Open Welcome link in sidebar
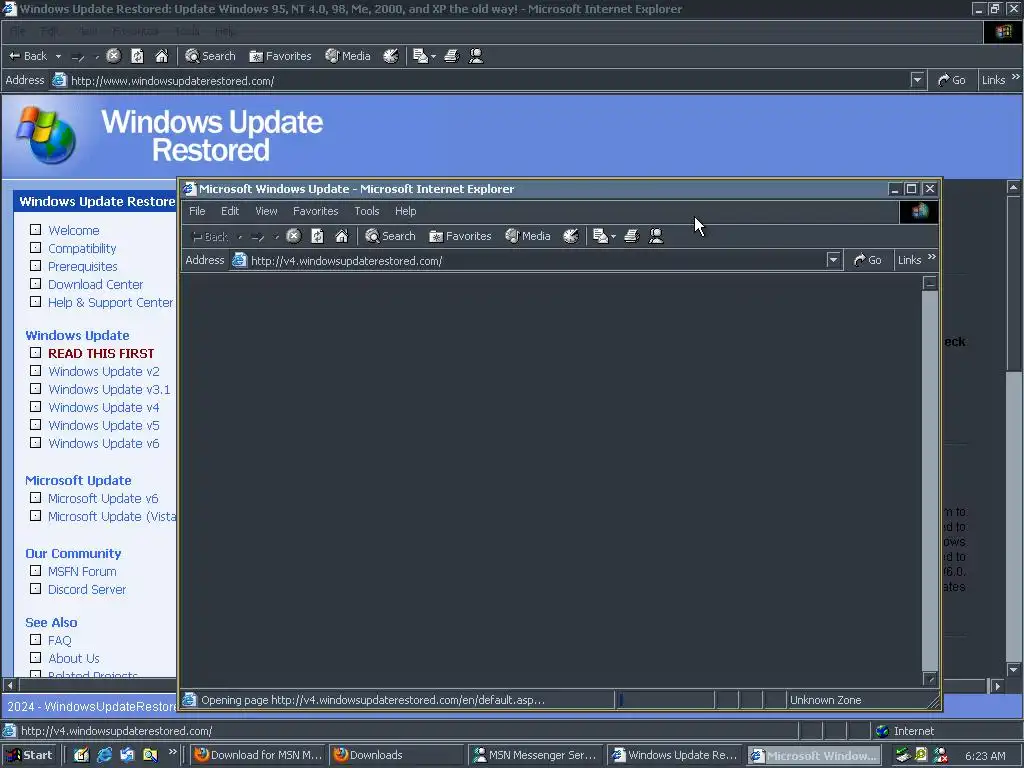The image size is (1024, 768). click(74, 231)
